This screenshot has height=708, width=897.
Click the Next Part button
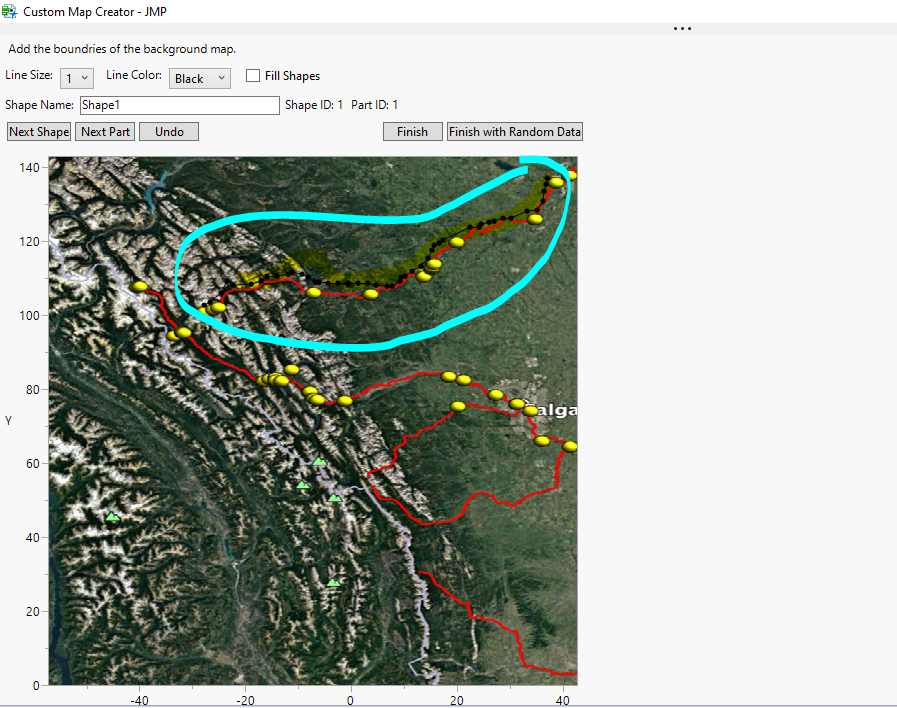tap(104, 131)
